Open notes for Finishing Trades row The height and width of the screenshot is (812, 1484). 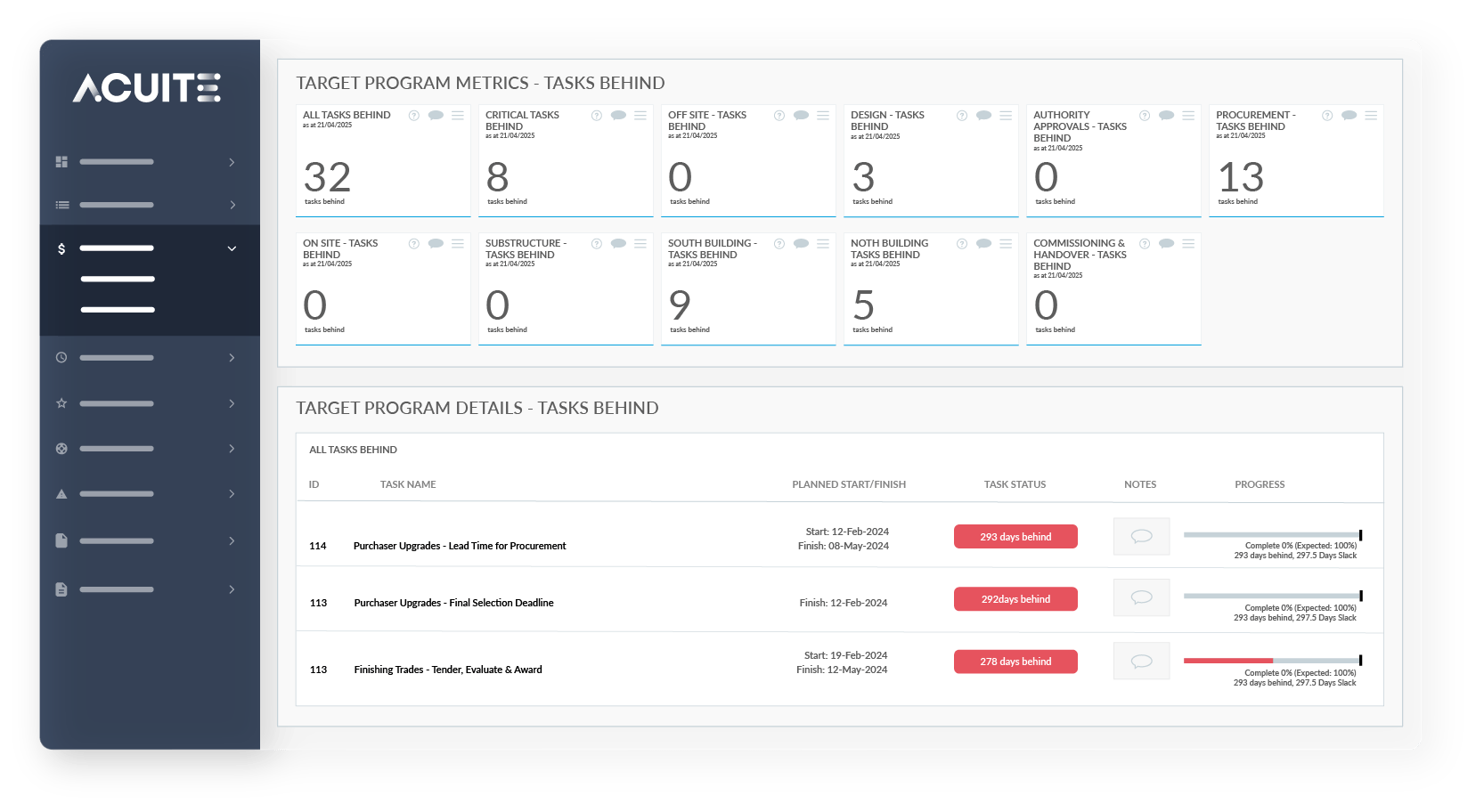(x=1141, y=662)
